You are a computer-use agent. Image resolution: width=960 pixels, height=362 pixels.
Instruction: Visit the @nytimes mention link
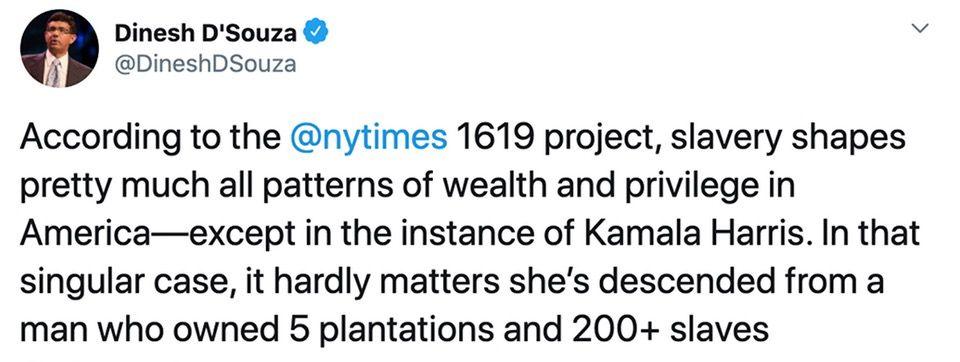click(368, 140)
